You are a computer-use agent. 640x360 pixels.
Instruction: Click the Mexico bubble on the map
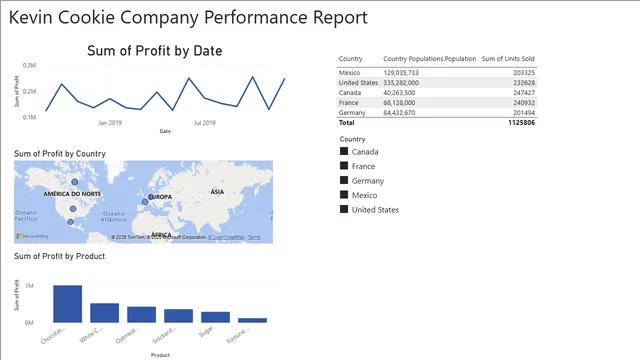(x=71, y=222)
